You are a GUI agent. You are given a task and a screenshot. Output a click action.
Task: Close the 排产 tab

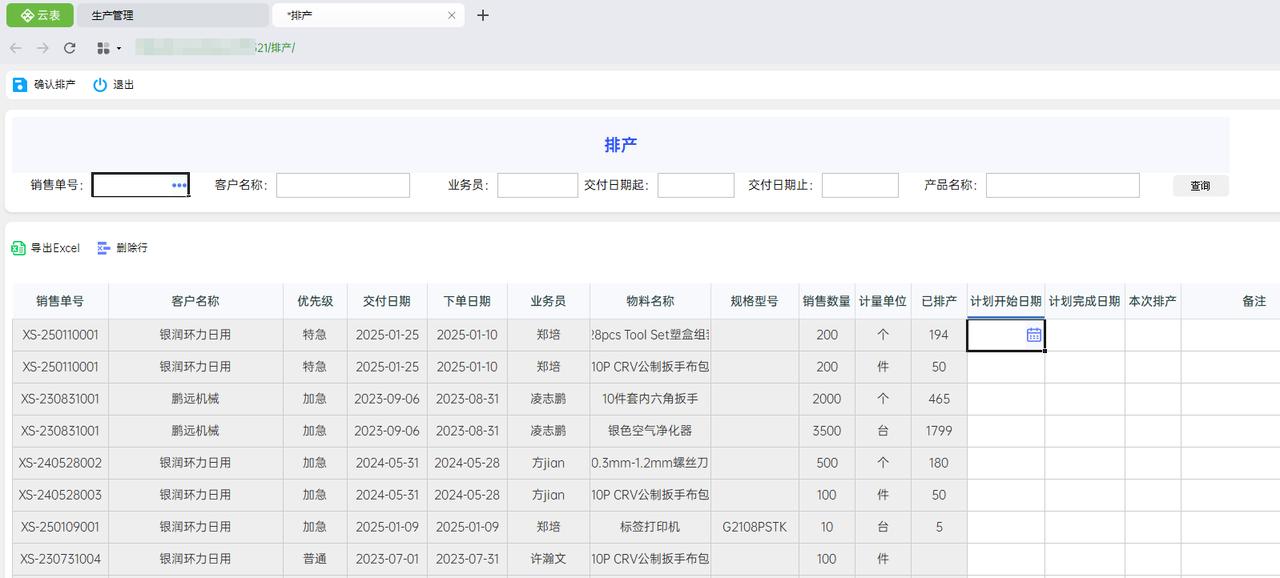coord(452,15)
